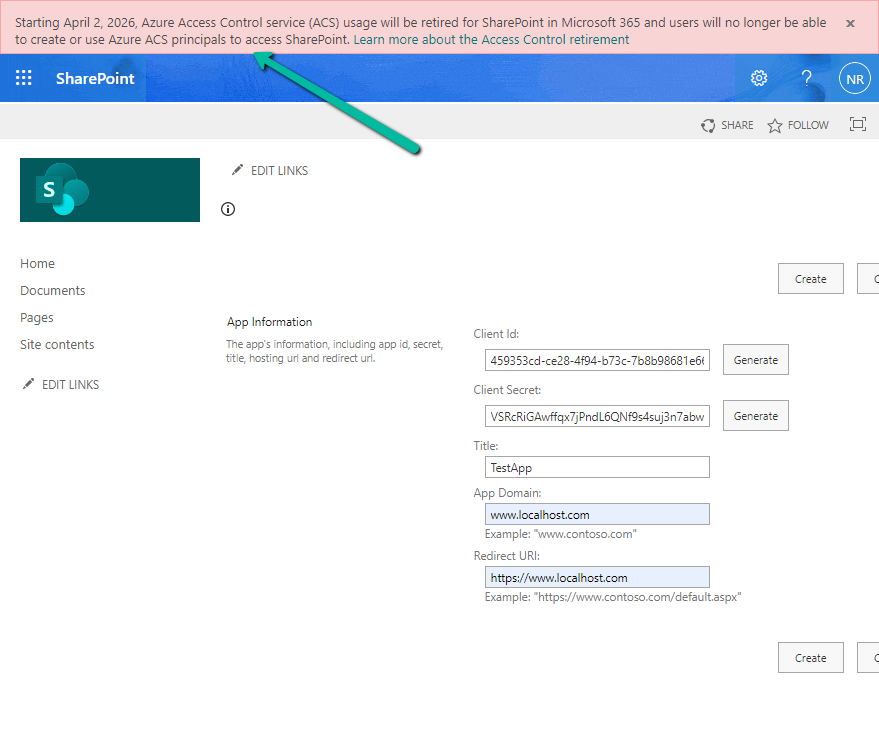Enter focus mode with the expand icon
Viewport: 879px width, 750px height.
click(857, 124)
